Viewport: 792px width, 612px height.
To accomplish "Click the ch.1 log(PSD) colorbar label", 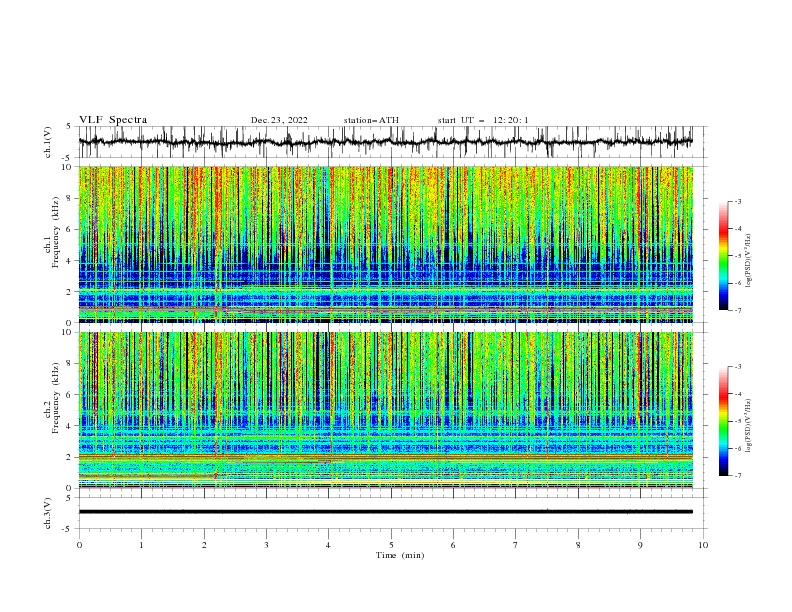I will point(748,262).
